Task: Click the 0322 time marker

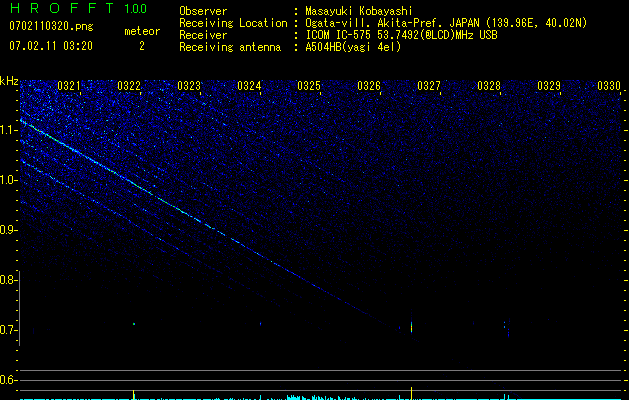Action: pyautogui.click(x=129, y=86)
